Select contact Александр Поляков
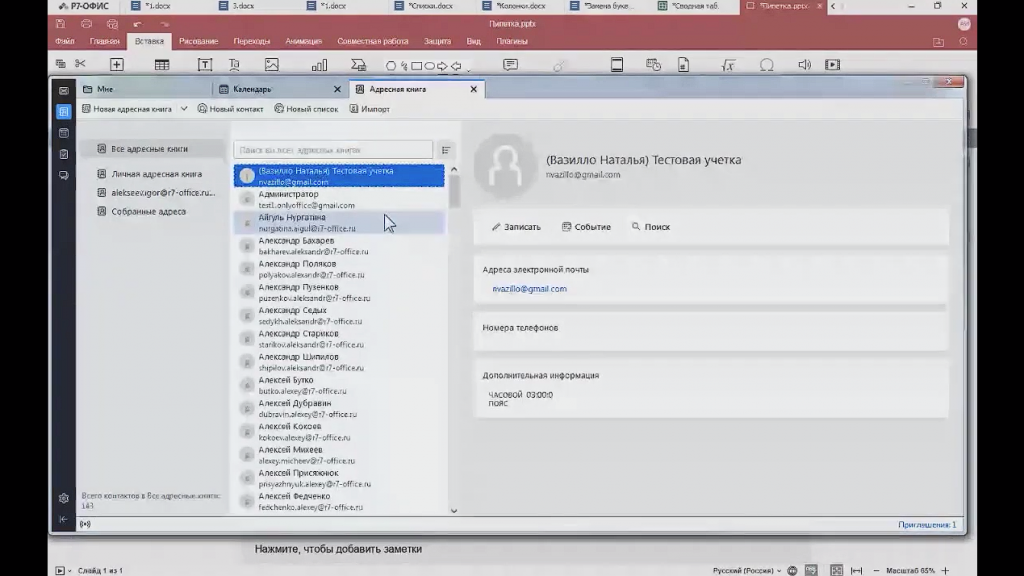Image resolution: width=1024 pixels, height=576 pixels. (x=339, y=269)
